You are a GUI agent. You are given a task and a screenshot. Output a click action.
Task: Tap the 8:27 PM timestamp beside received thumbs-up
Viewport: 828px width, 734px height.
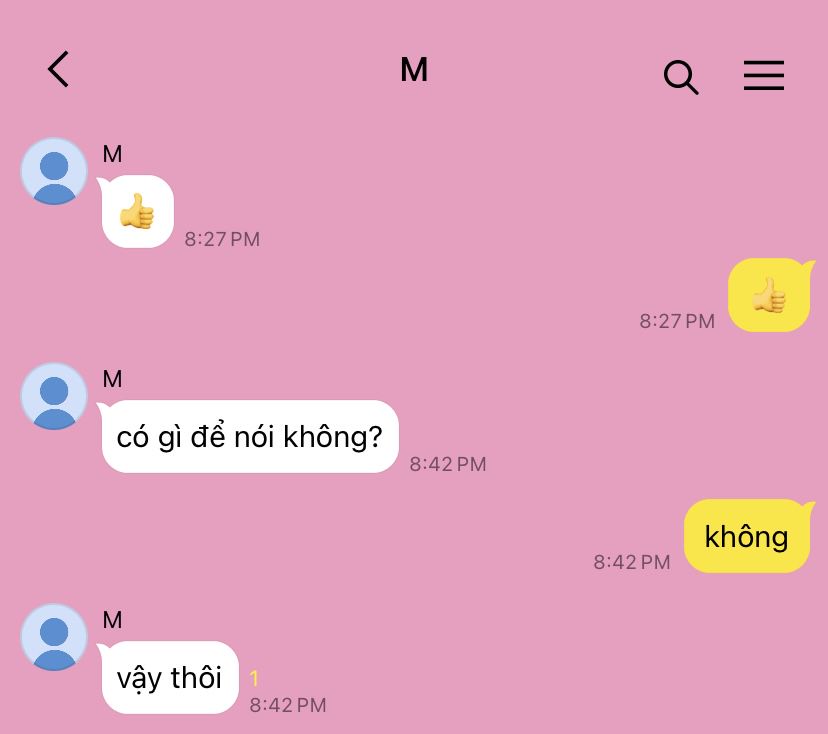pos(222,239)
